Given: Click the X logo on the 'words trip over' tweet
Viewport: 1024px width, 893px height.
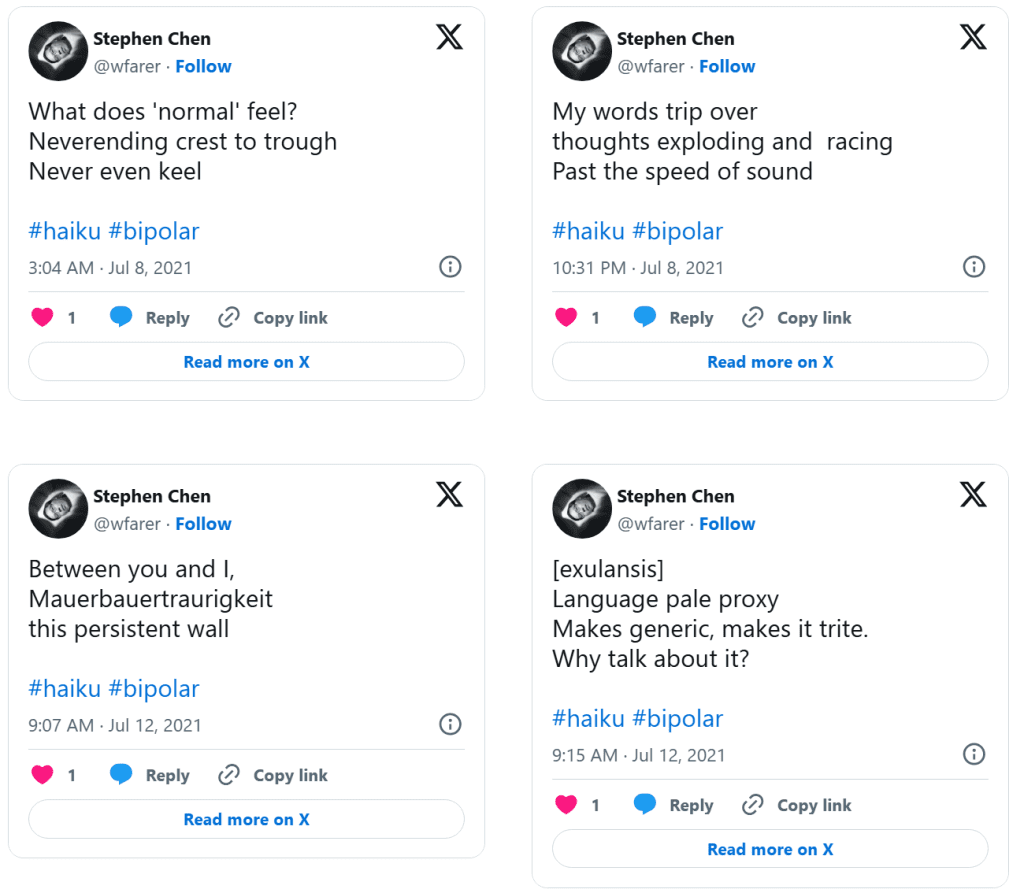Looking at the screenshot, I should 973,37.
